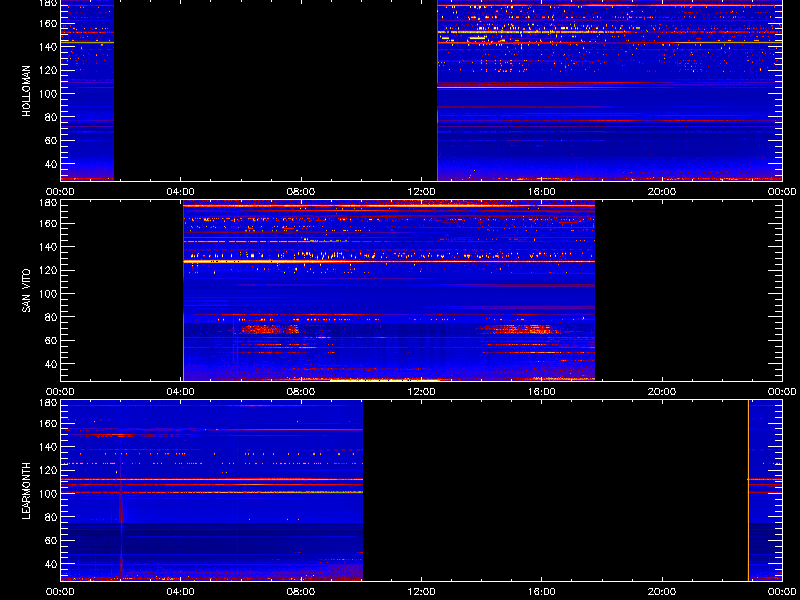Select the 160 frequency tick label on HOLLOMAN plot
The image size is (800, 600).
[x=50, y=23]
